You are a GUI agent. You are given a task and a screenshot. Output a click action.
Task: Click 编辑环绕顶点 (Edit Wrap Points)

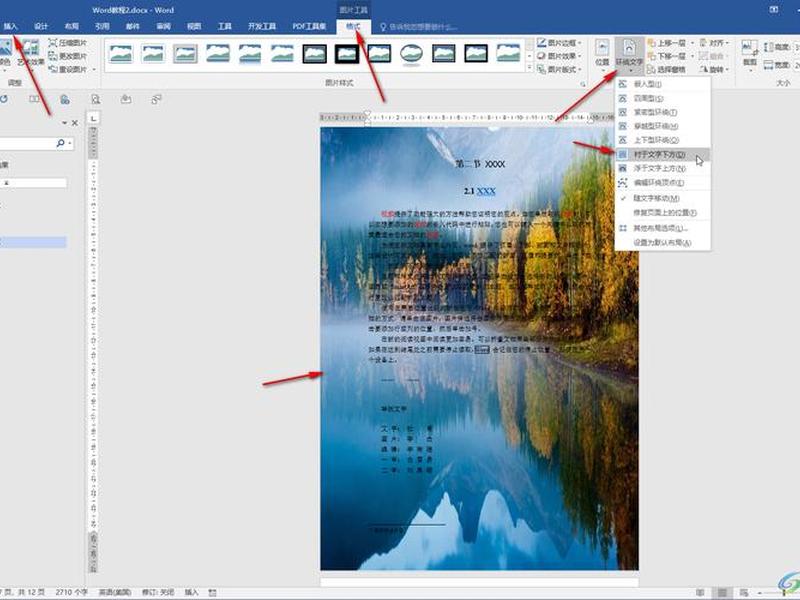(x=663, y=182)
